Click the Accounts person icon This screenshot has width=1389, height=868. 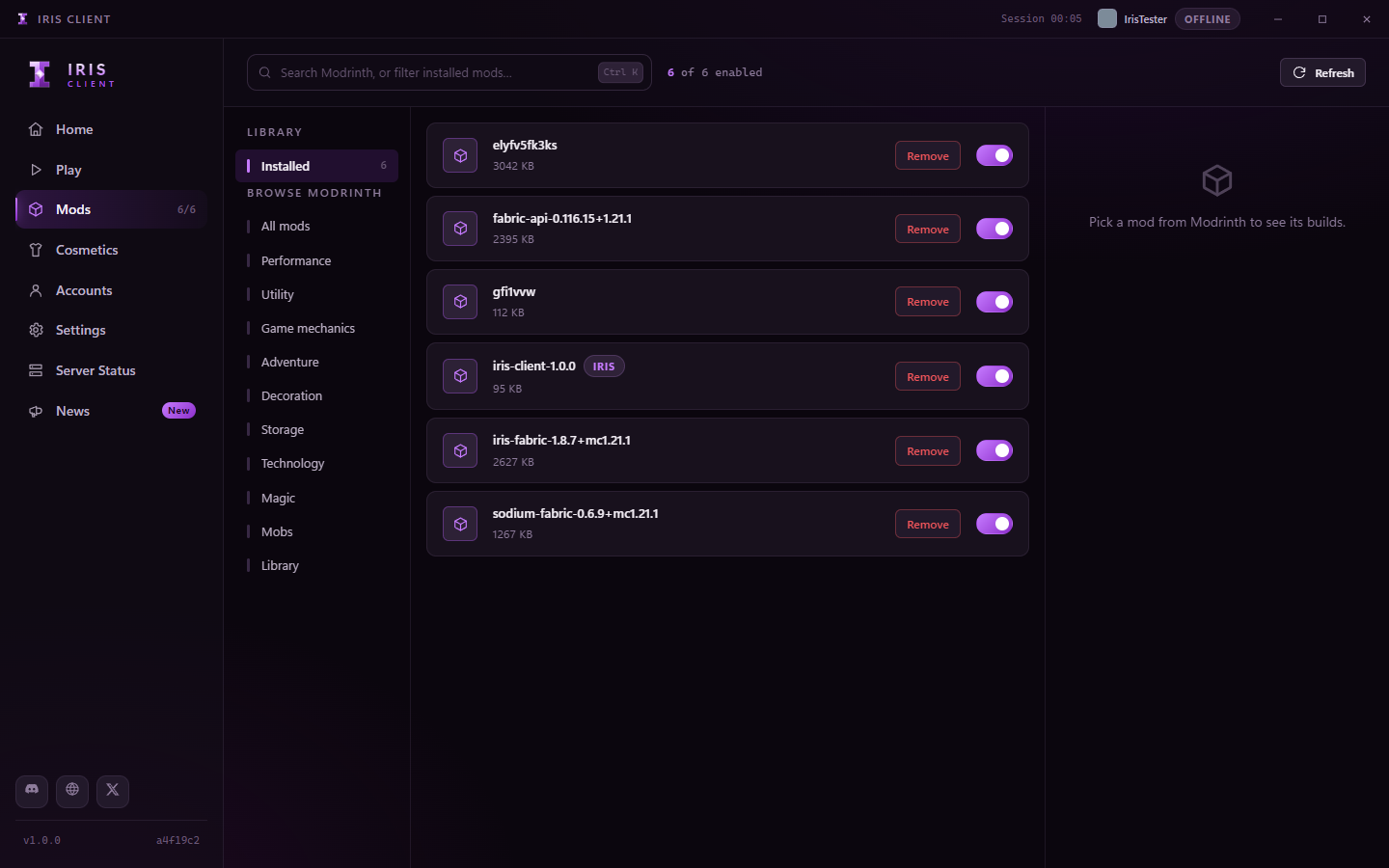pyautogui.click(x=36, y=290)
